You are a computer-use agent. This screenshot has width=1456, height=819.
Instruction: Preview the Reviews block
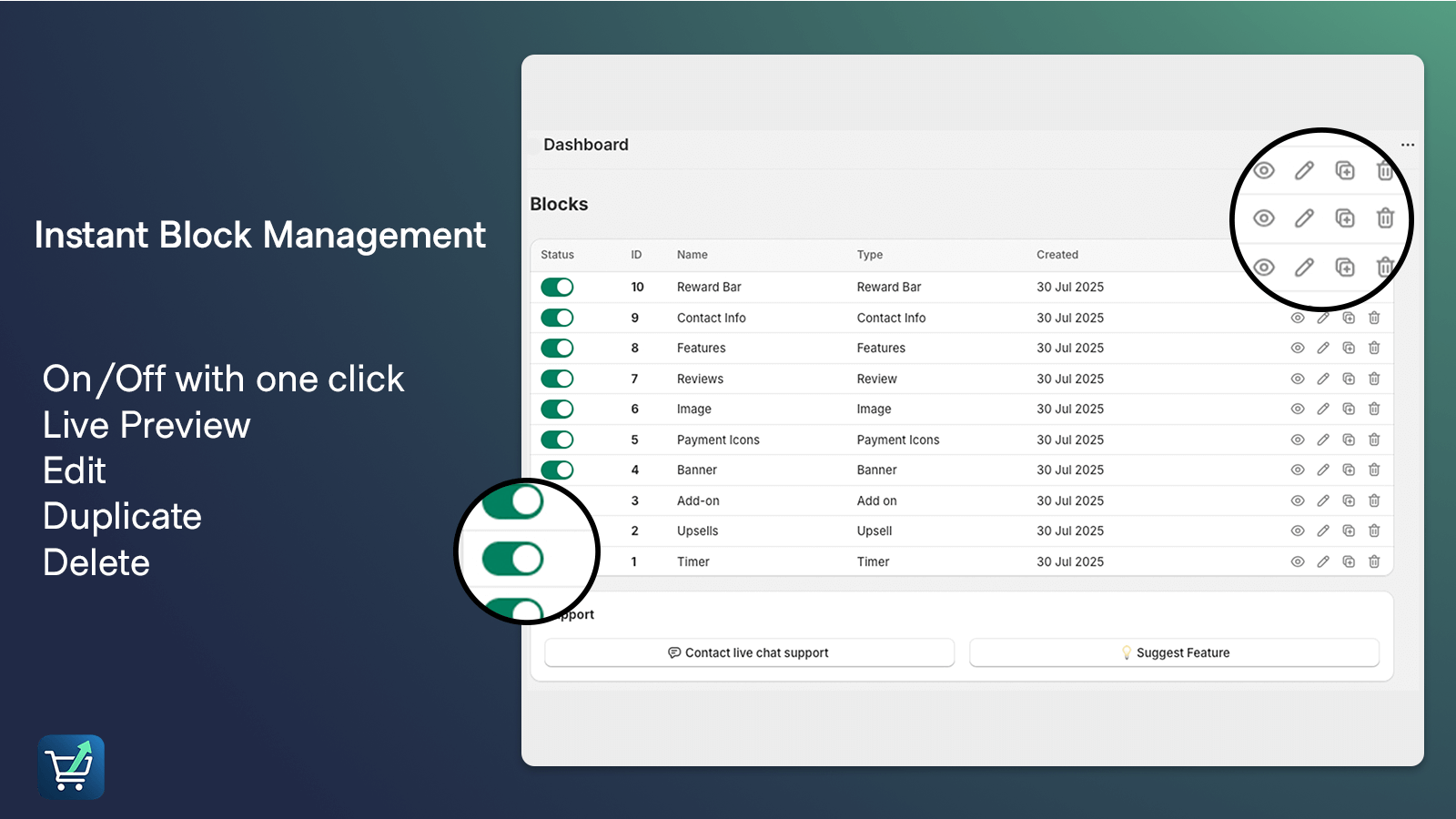point(1298,379)
